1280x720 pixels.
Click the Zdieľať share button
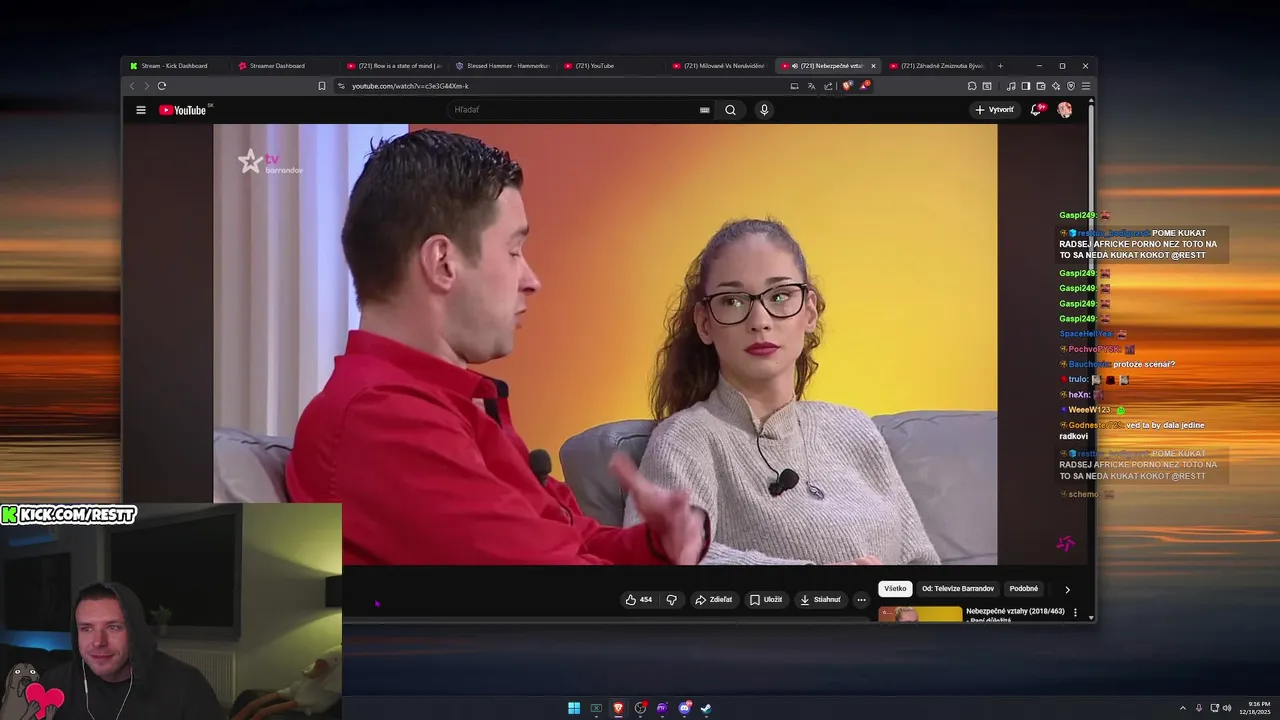pos(714,600)
